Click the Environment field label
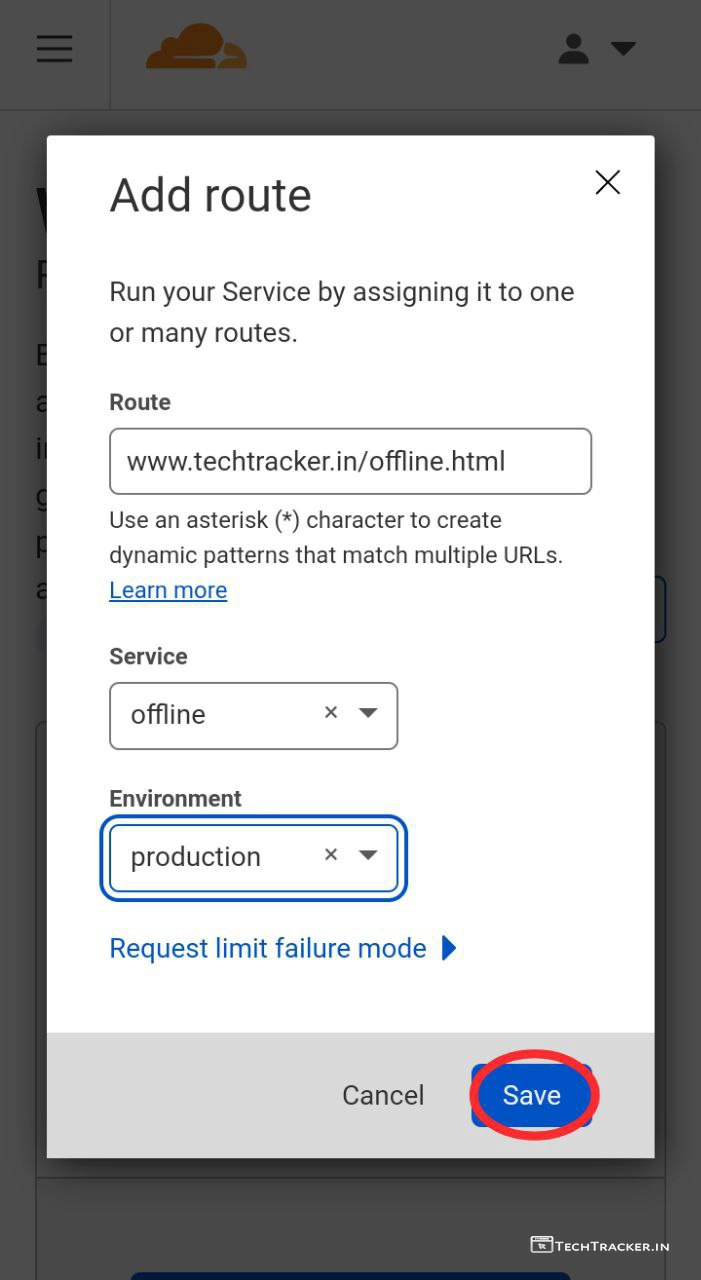Screen dimensions: 701x1280 175,798
